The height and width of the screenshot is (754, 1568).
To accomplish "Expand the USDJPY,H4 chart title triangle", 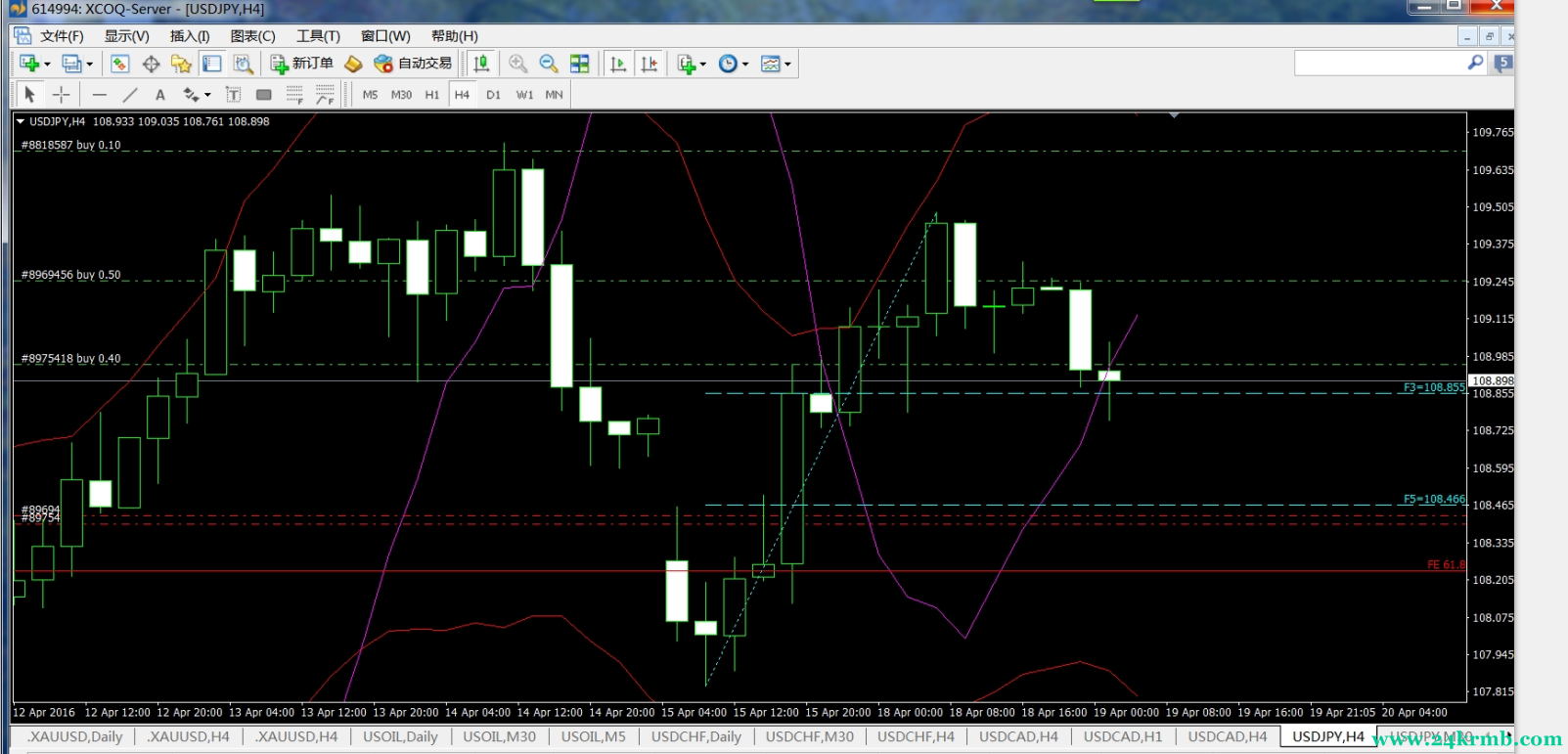I will [20, 121].
